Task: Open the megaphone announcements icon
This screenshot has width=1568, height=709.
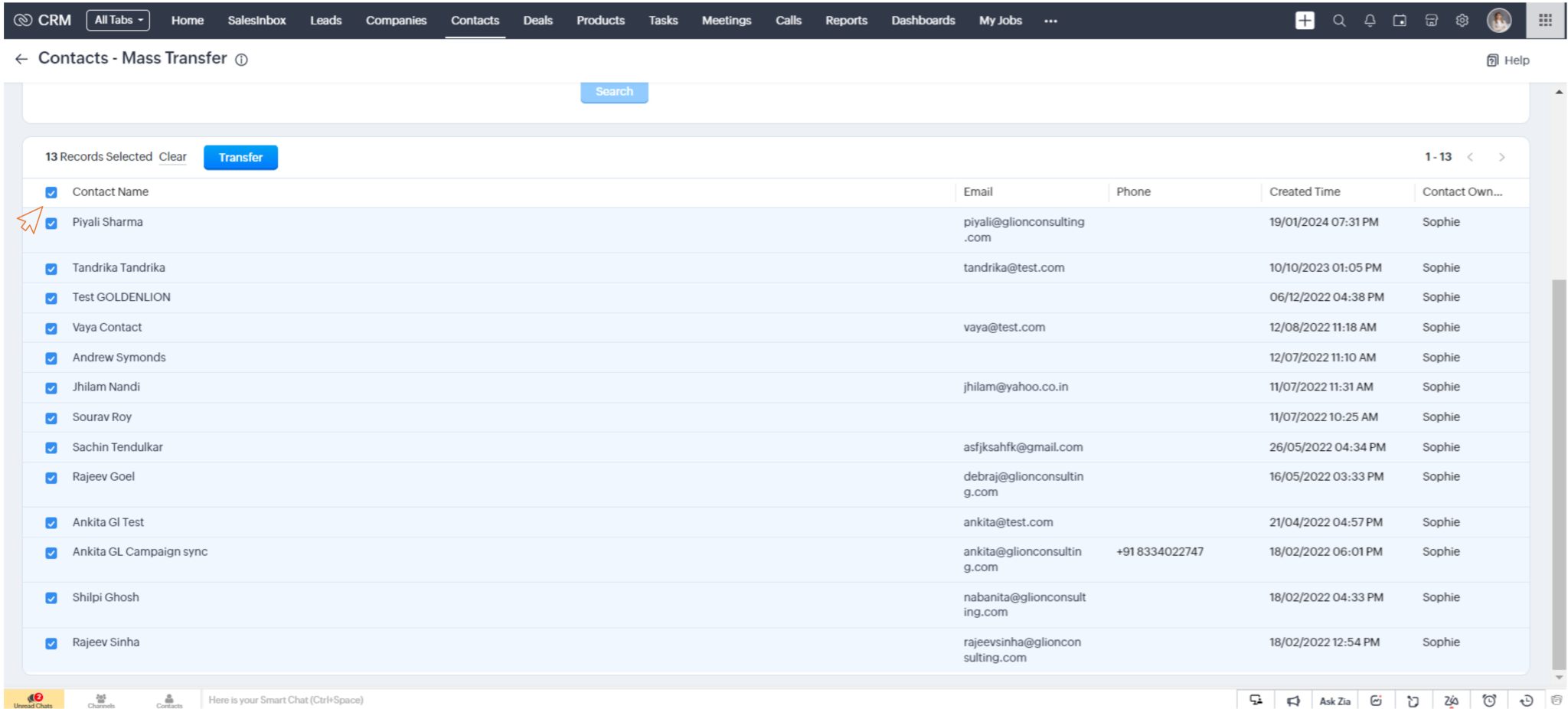Action: click(x=1294, y=700)
